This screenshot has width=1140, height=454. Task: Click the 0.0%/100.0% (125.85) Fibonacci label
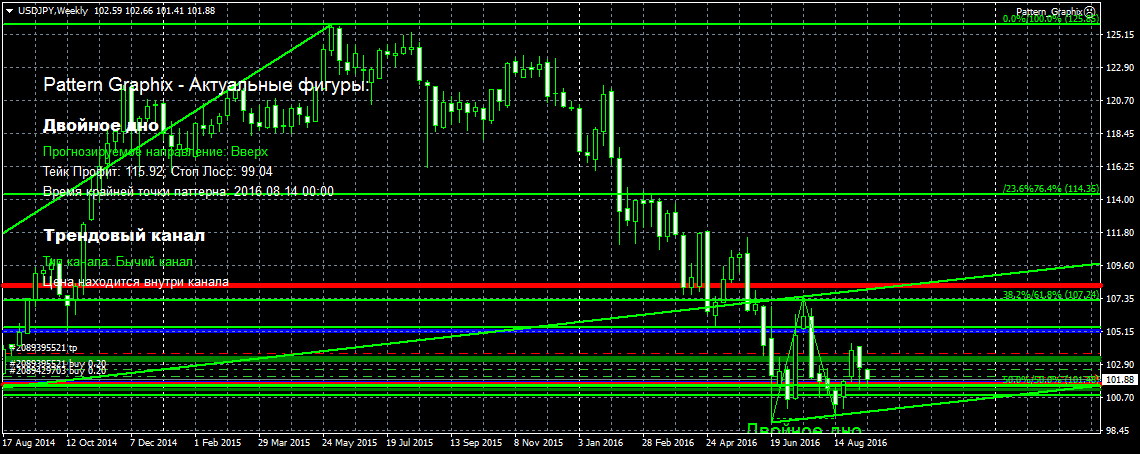(x=1050, y=20)
